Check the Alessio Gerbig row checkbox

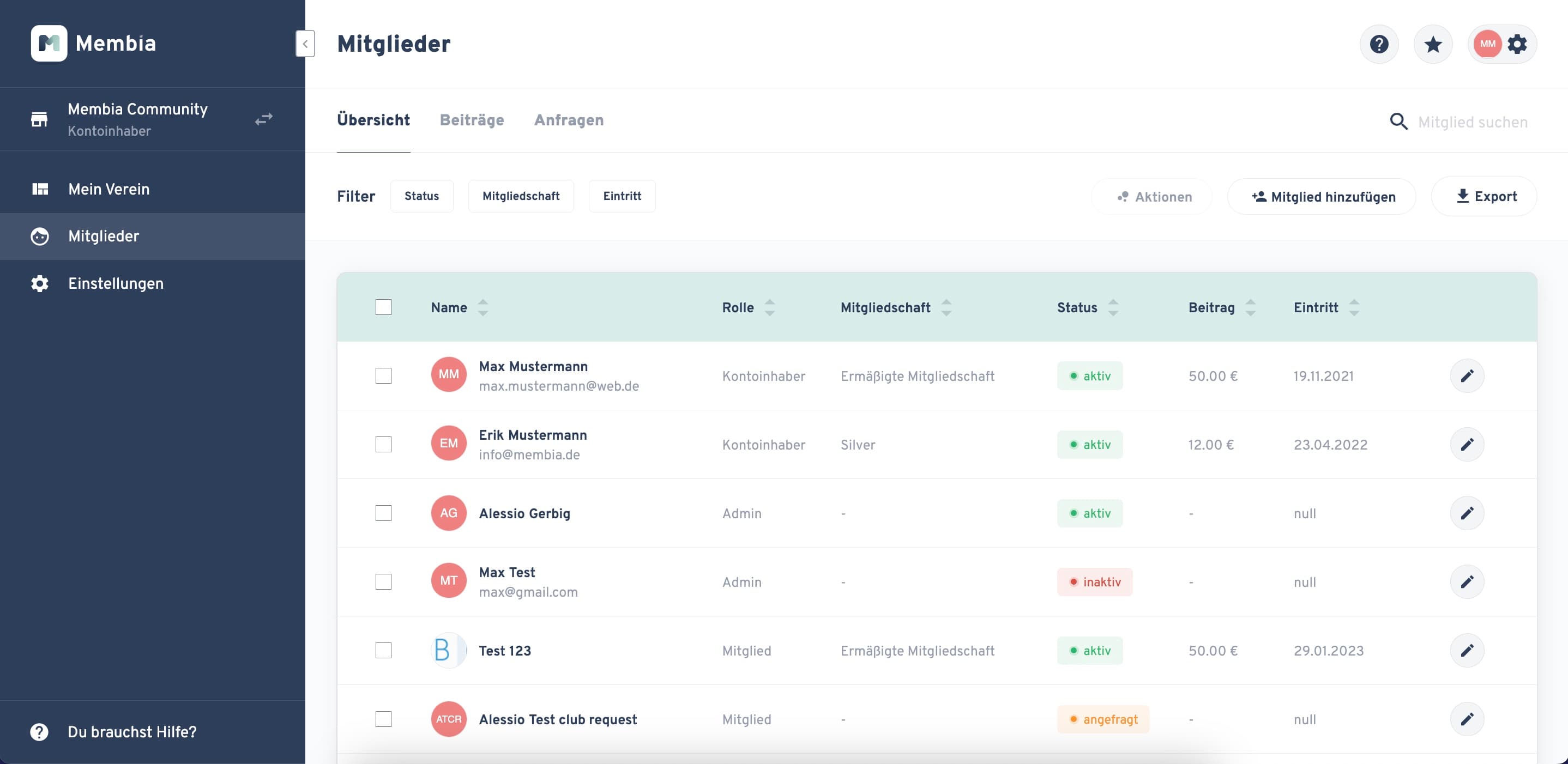tap(383, 513)
